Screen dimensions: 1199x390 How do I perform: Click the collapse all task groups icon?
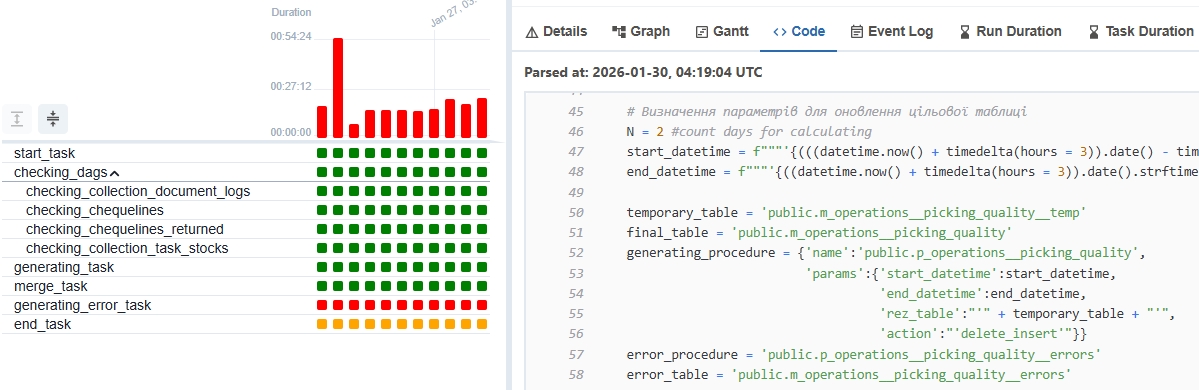click(x=53, y=119)
